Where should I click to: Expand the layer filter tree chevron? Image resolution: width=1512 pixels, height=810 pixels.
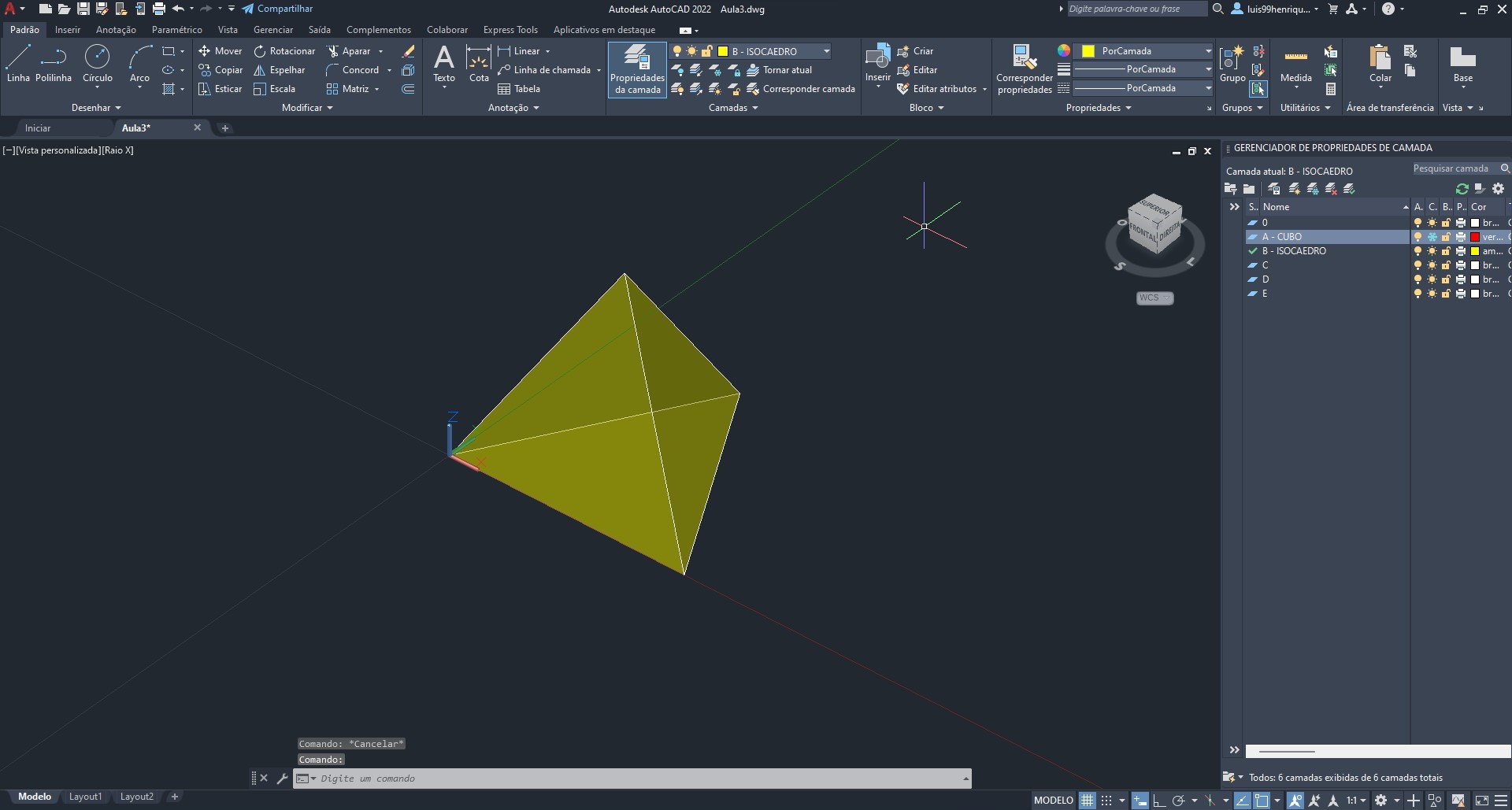click(x=1234, y=207)
